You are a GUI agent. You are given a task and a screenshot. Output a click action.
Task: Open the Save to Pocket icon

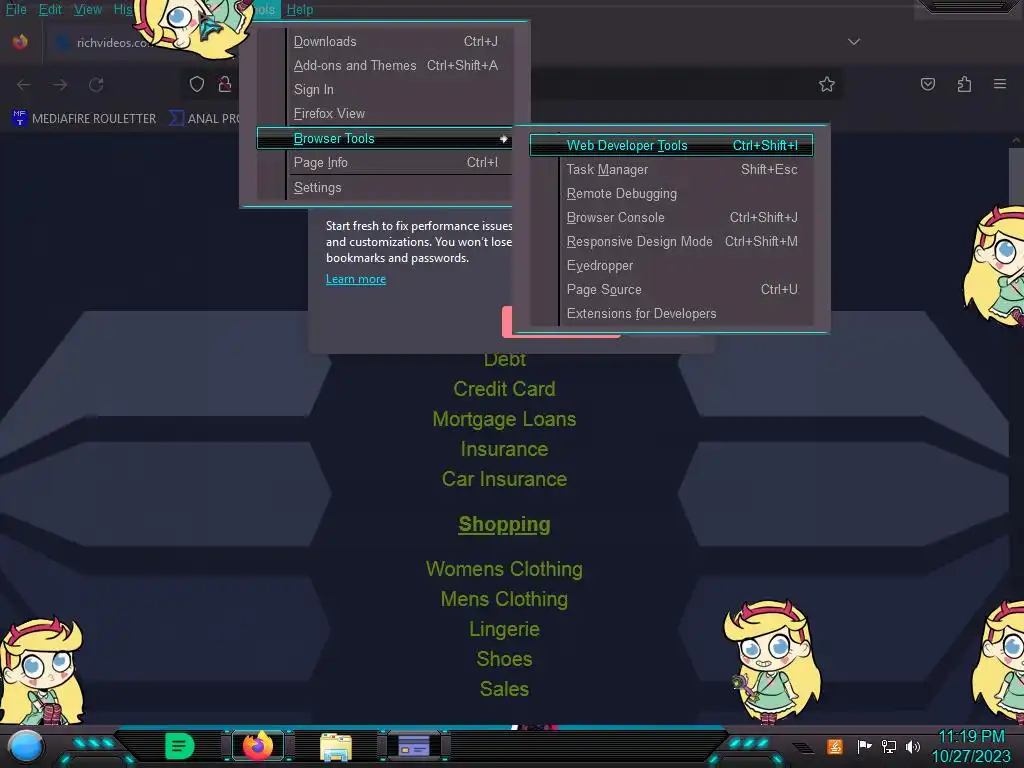927,84
